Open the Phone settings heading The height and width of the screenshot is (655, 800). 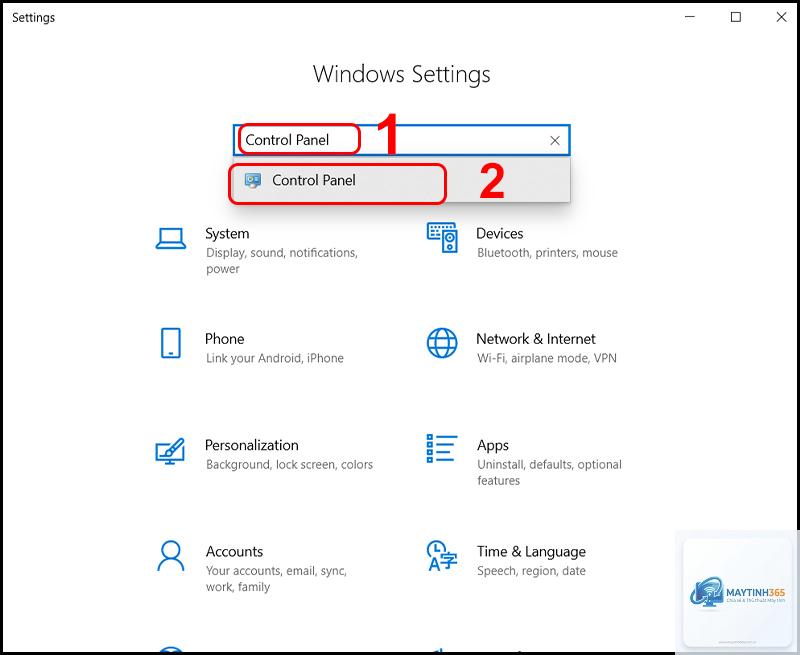(224, 339)
